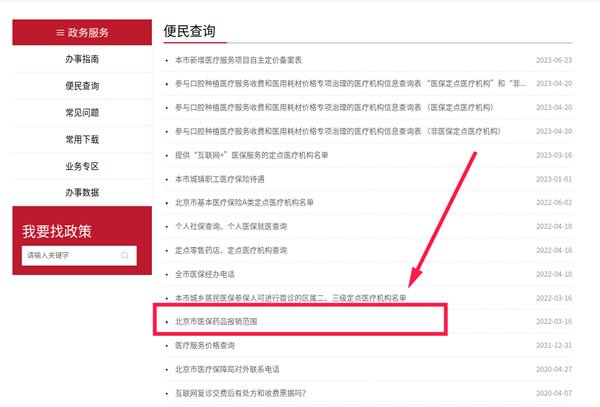Go to 办事数据 in sidebar
600x407 pixels.
82,192
